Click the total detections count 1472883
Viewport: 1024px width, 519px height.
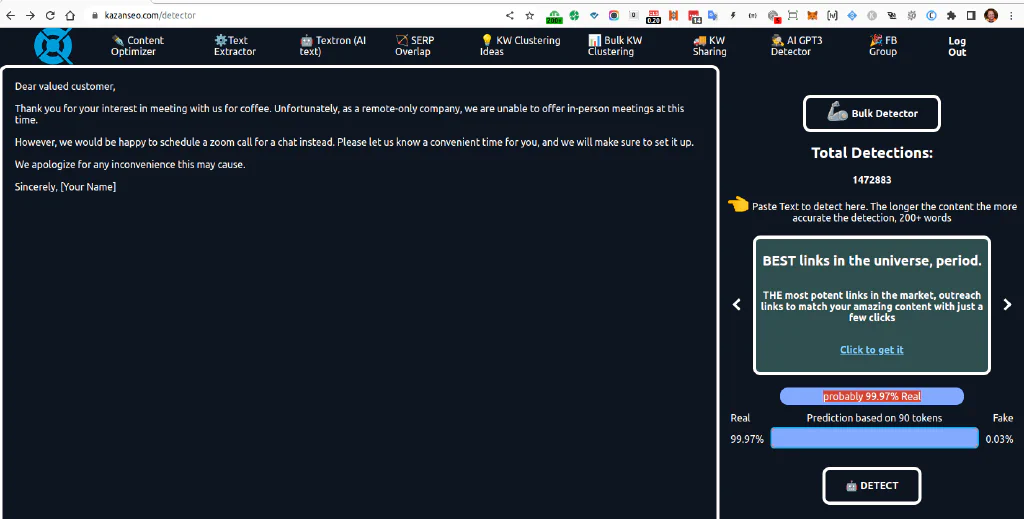871,180
